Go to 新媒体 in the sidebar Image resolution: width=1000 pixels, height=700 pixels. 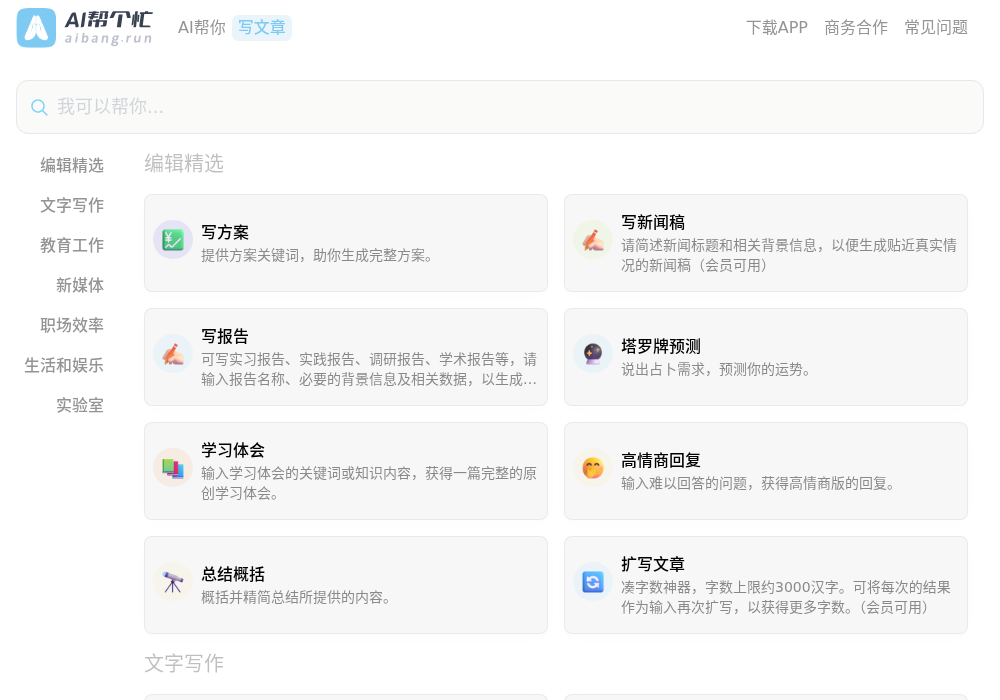(x=80, y=286)
